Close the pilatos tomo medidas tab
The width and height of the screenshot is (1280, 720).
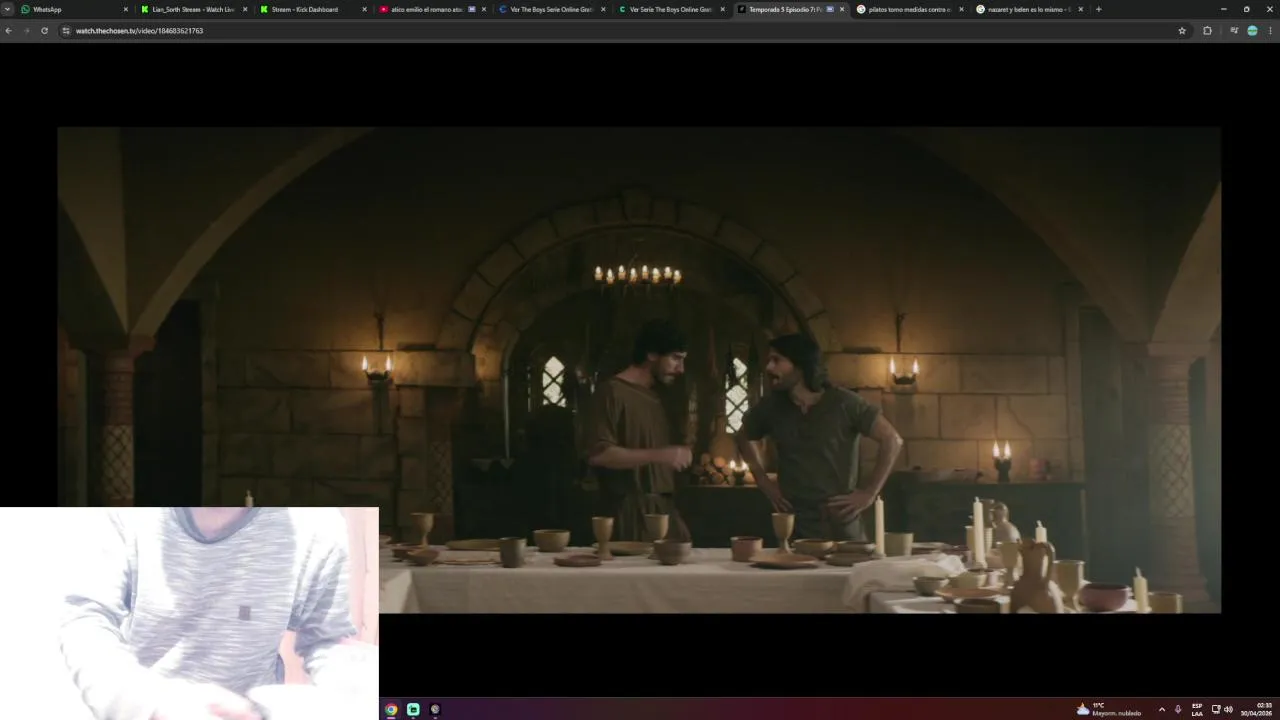coord(961,9)
